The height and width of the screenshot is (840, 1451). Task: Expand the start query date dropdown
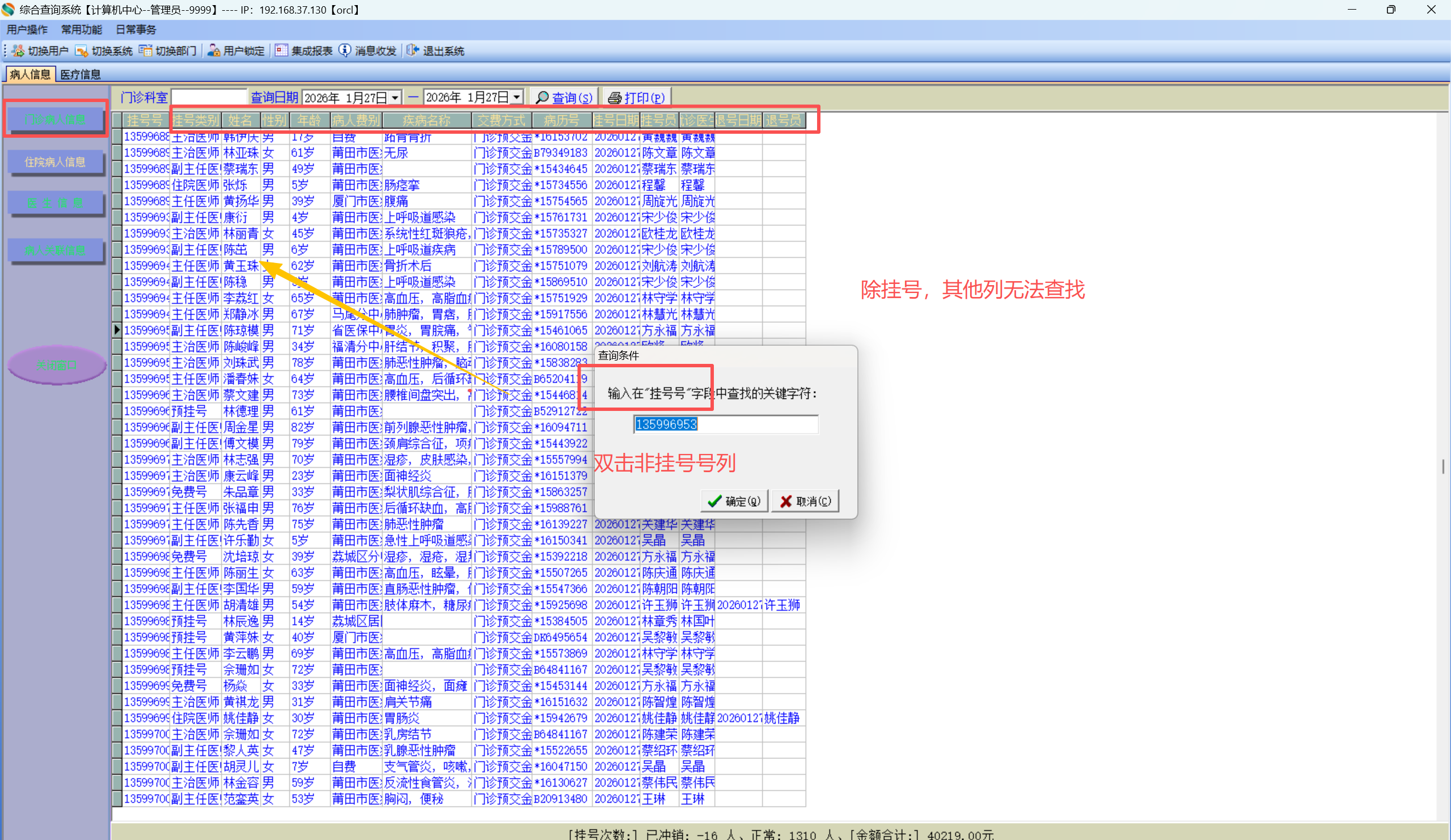[395, 97]
